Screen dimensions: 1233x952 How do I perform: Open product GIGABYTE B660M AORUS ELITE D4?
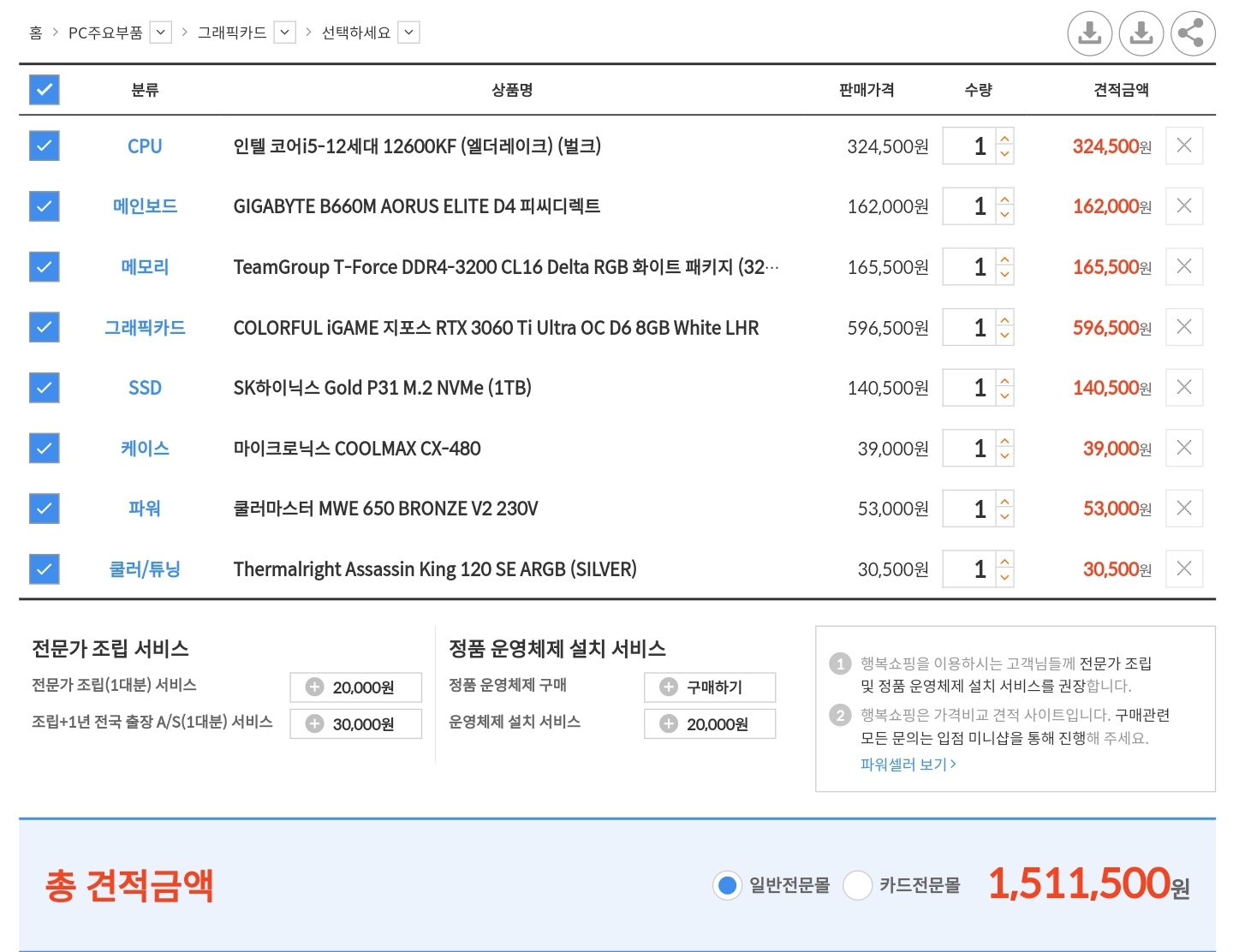click(x=417, y=206)
